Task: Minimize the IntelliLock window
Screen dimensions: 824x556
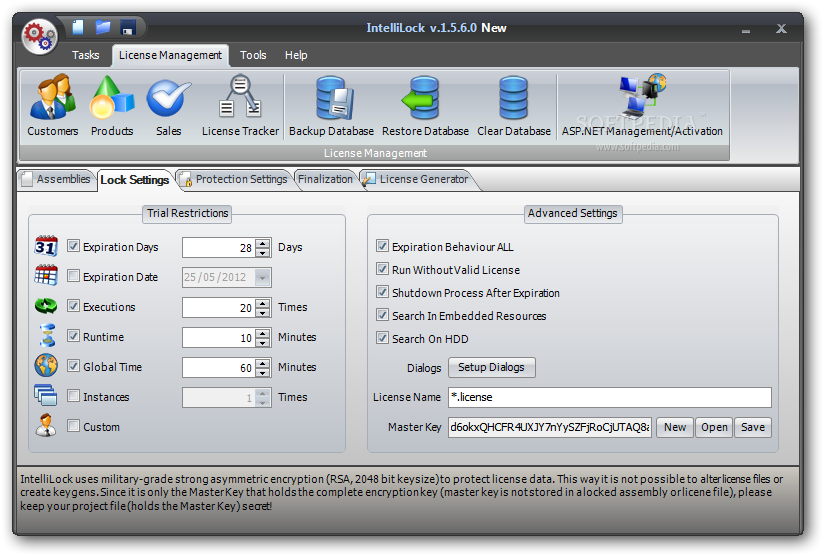Action: 746,31
